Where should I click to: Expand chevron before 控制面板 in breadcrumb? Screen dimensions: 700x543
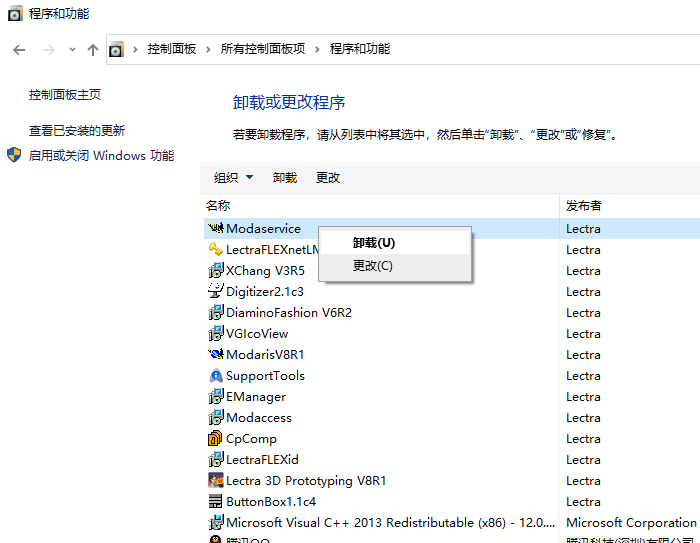pyautogui.click(x=135, y=49)
